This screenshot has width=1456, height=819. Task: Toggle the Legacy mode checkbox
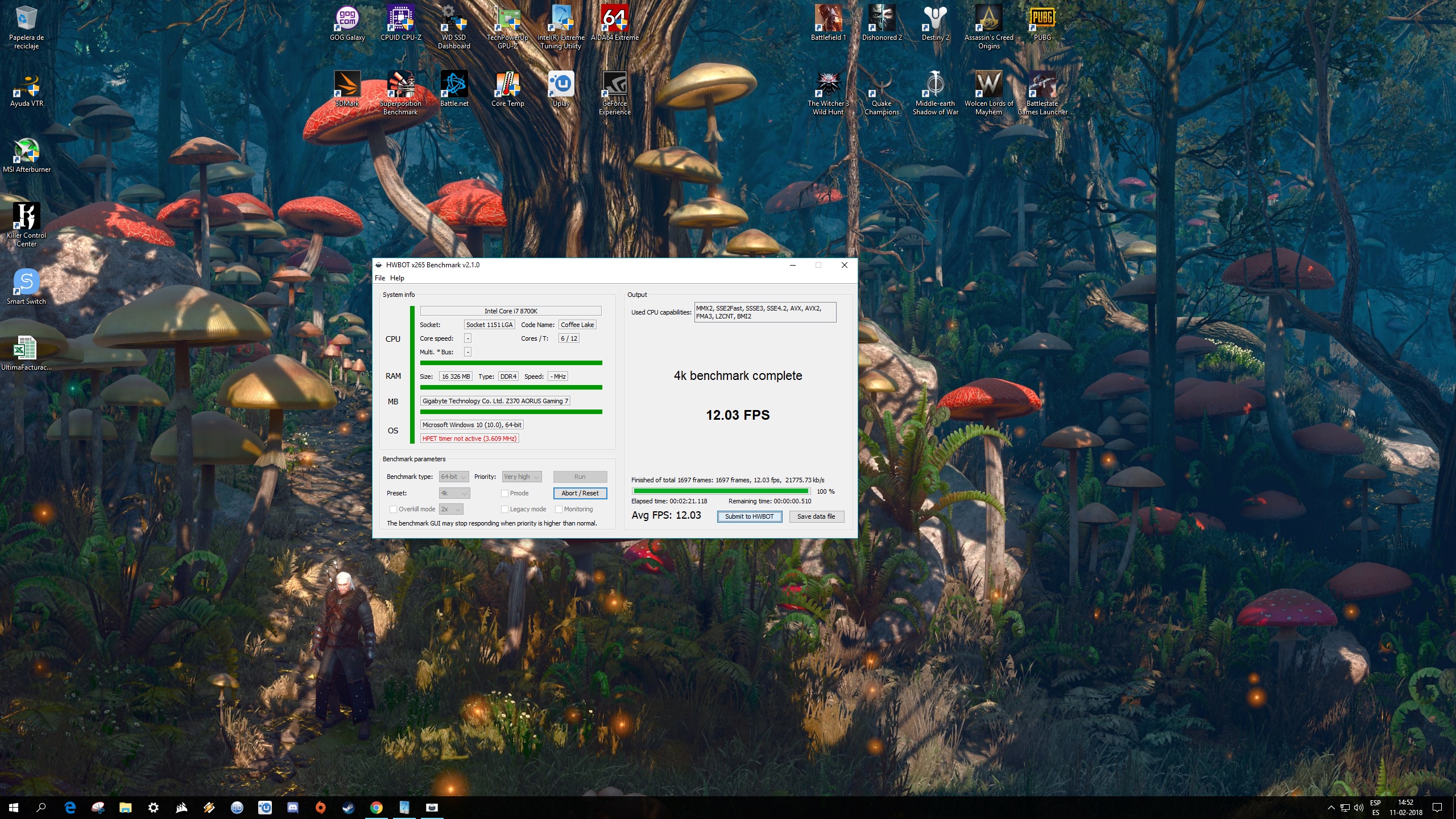point(504,509)
